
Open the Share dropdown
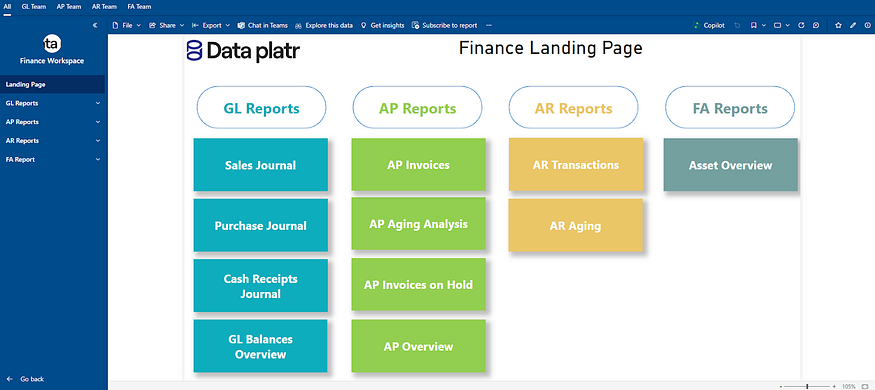click(x=166, y=25)
